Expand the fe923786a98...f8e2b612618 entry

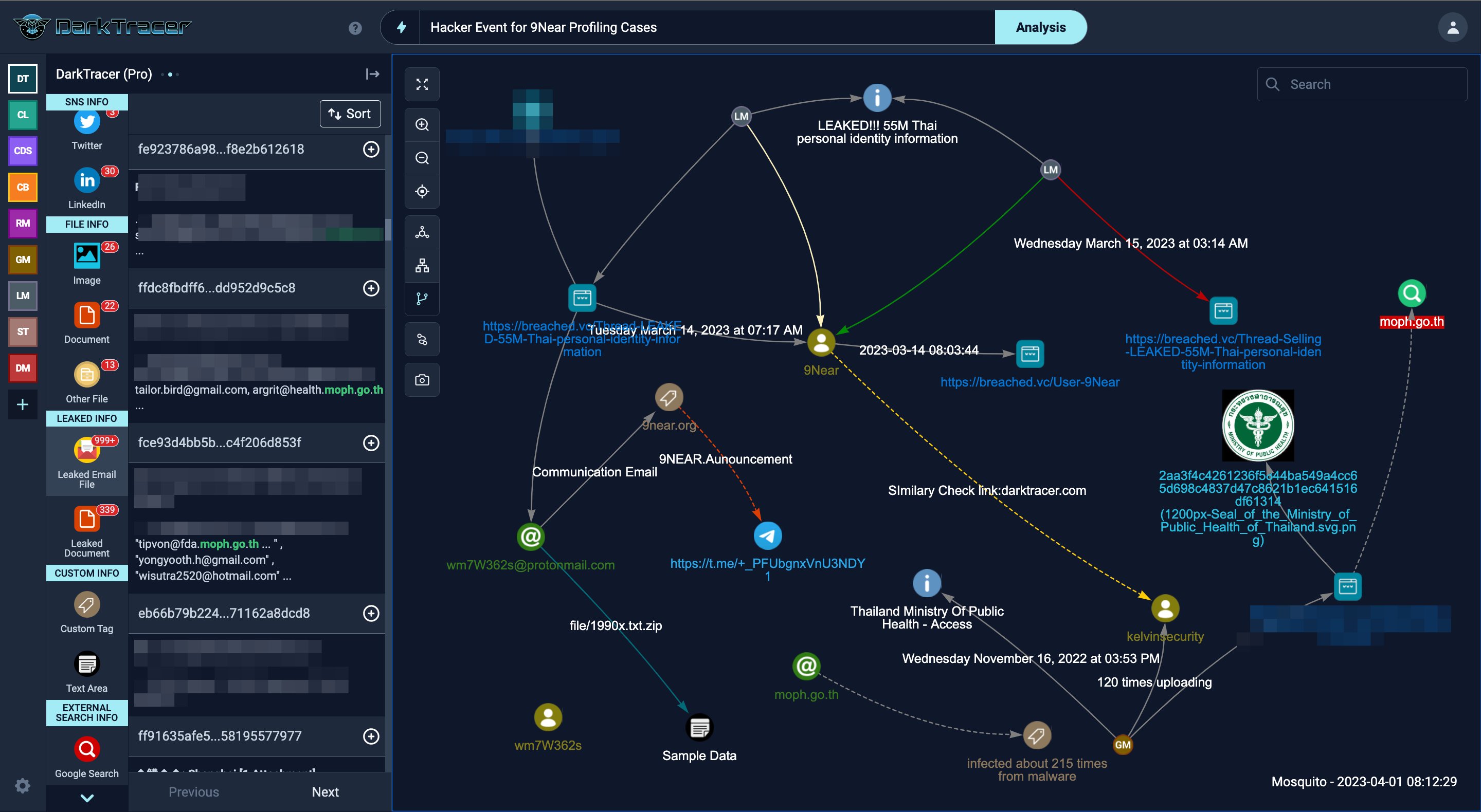[371, 150]
